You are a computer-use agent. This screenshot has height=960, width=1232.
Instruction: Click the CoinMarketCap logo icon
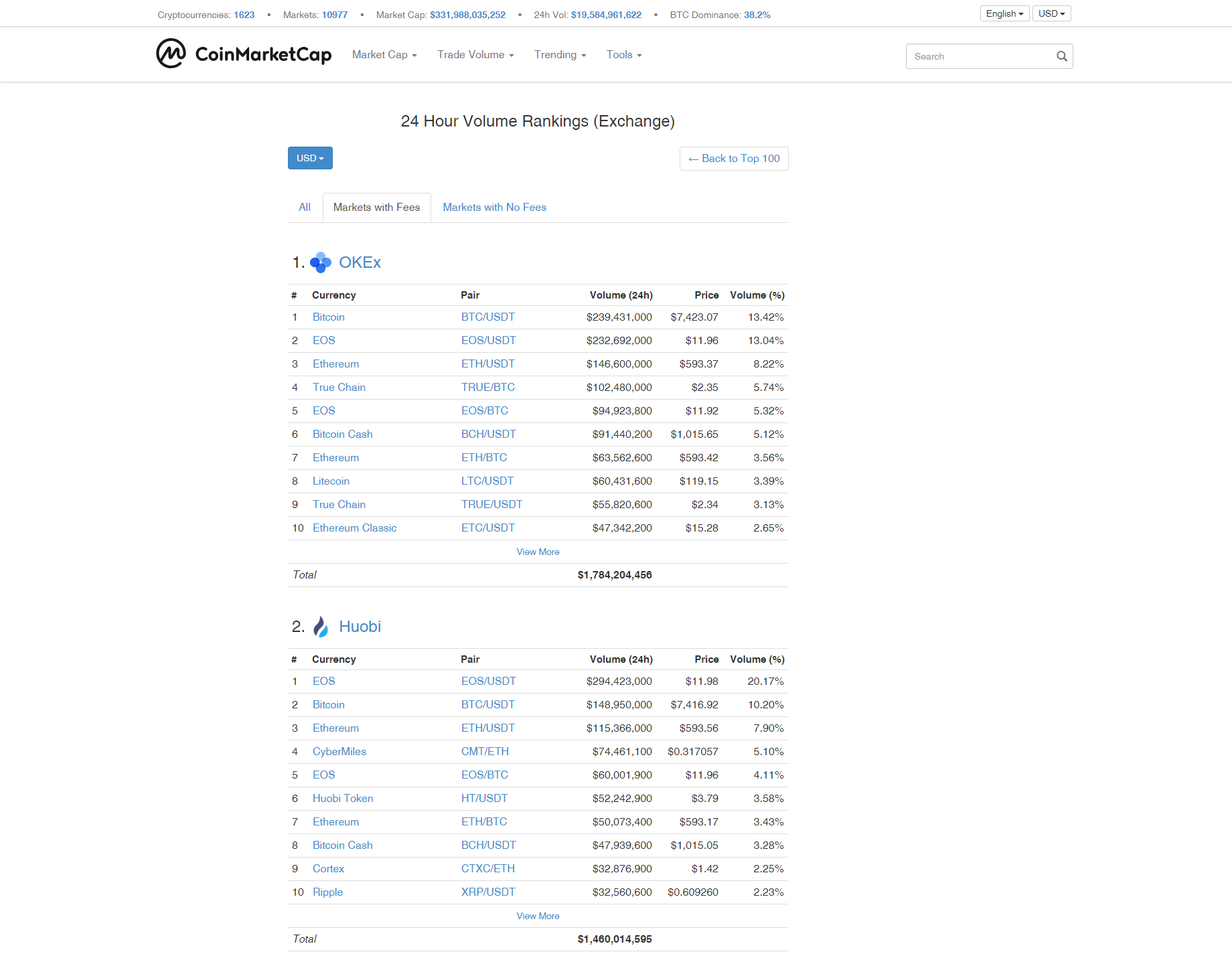[x=171, y=54]
